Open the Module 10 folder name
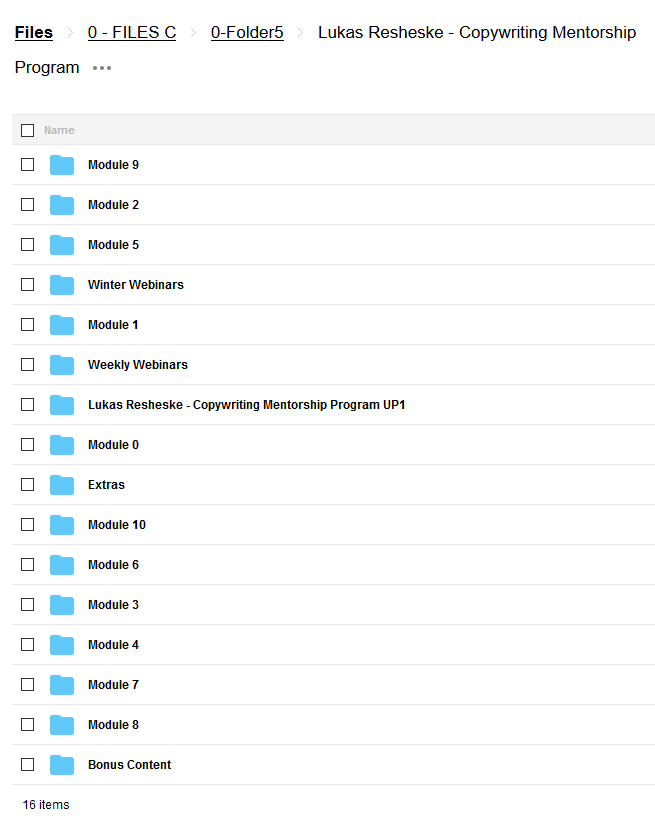Image resolution: width=655 pixels, height=837 pixels. coord(117,525)
